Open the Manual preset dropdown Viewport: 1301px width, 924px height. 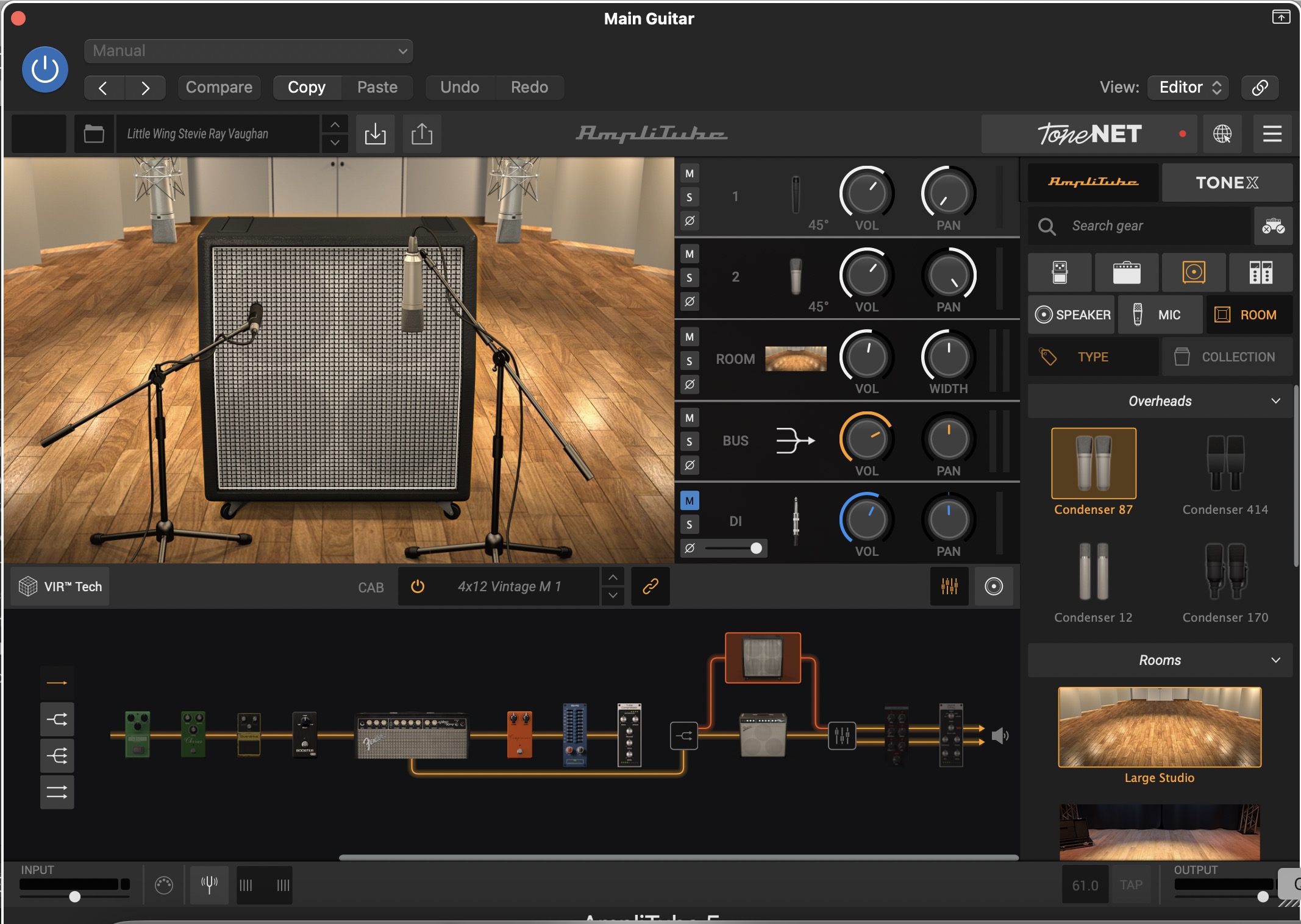coord(249,51)
